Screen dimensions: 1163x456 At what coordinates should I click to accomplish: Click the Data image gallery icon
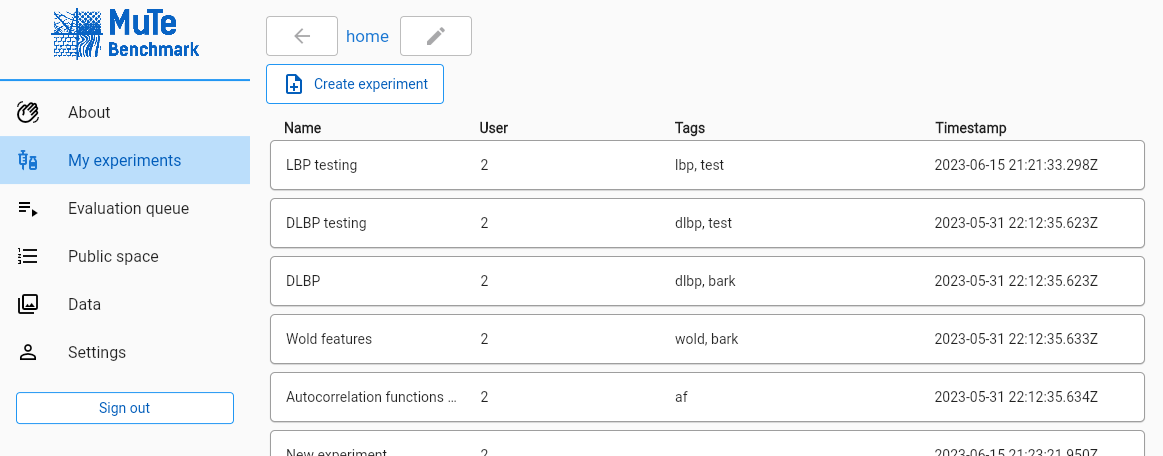click(x=28, y=304)
